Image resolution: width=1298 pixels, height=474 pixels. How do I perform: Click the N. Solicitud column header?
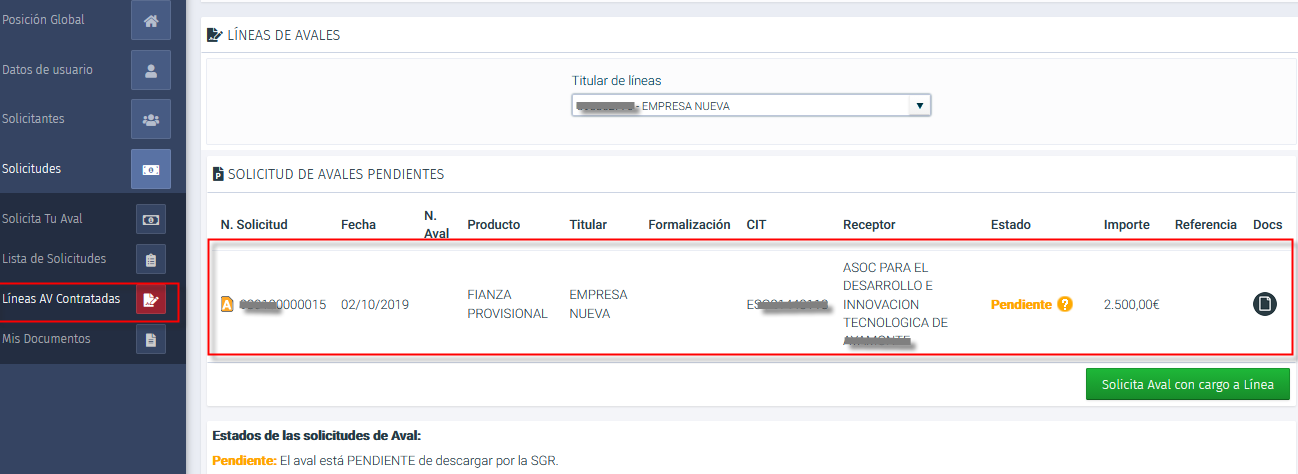pos(254,225)
